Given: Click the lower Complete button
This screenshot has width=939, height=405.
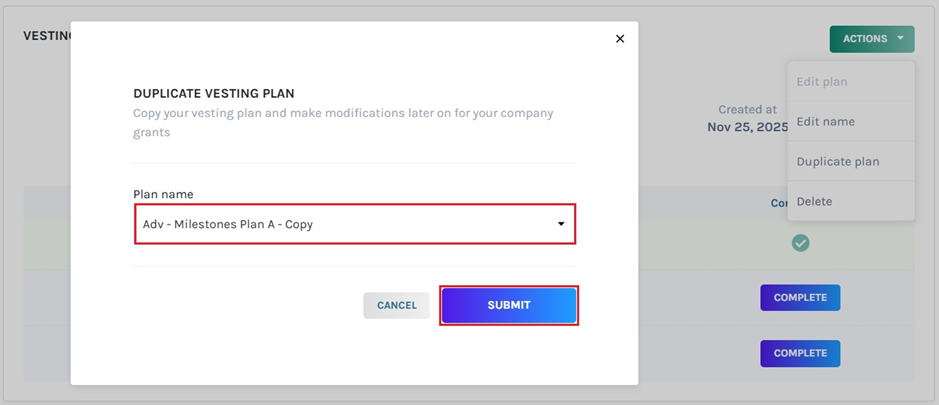Looking at the screenshot, I should 800,353.
